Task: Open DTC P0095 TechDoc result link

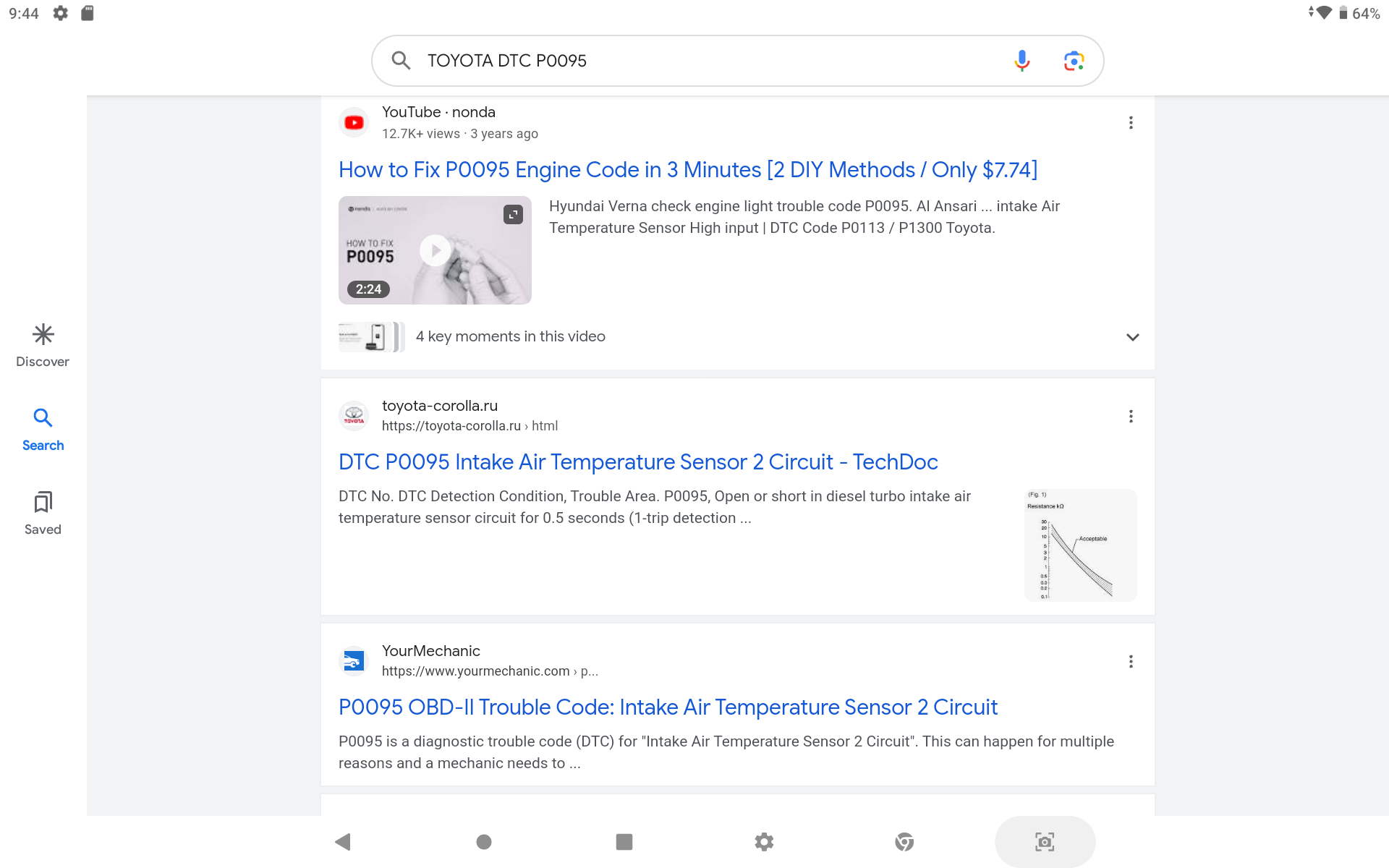Action: pyautogui.click(x=637, y=462)
